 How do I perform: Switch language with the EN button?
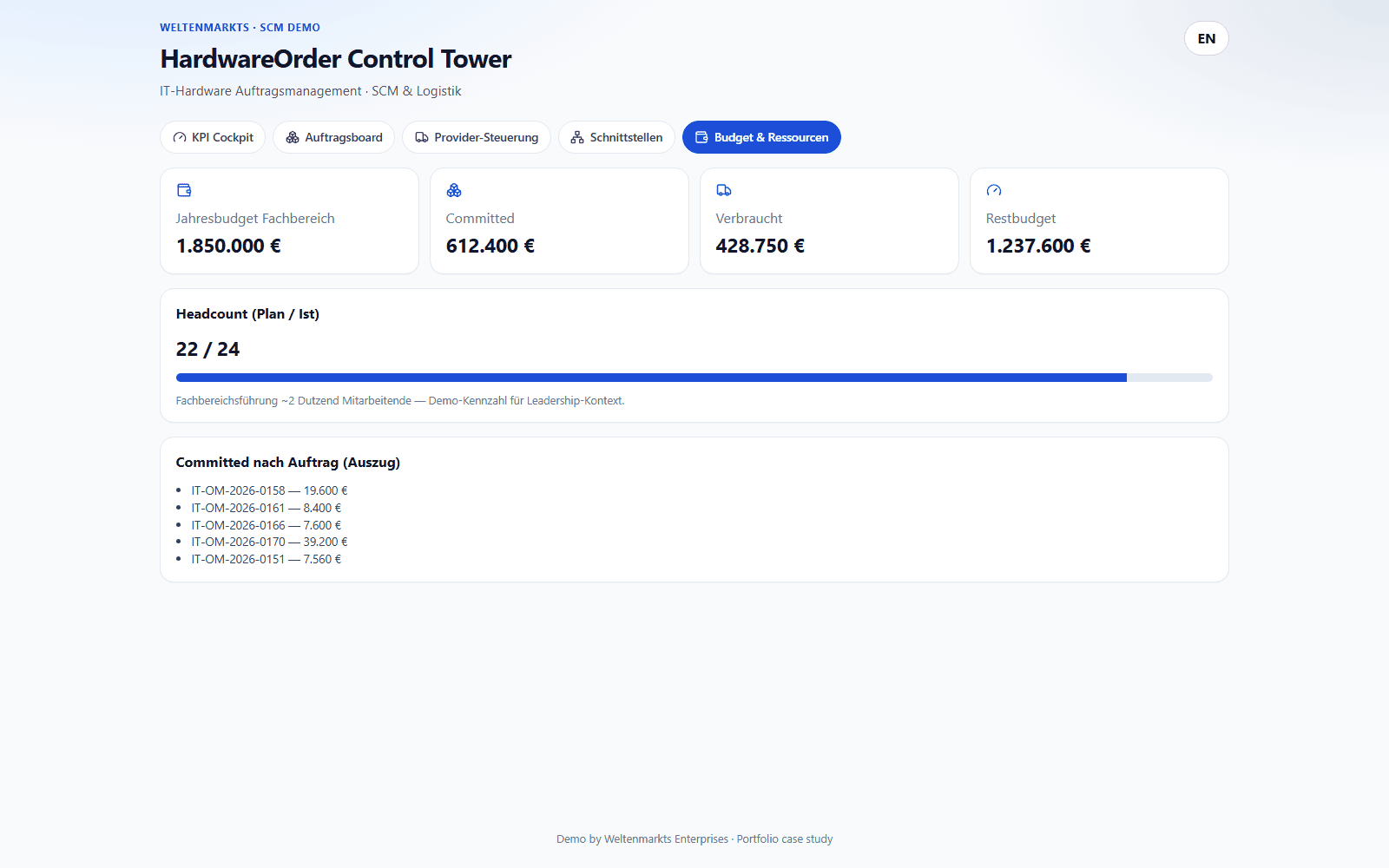click(1207, 38)
